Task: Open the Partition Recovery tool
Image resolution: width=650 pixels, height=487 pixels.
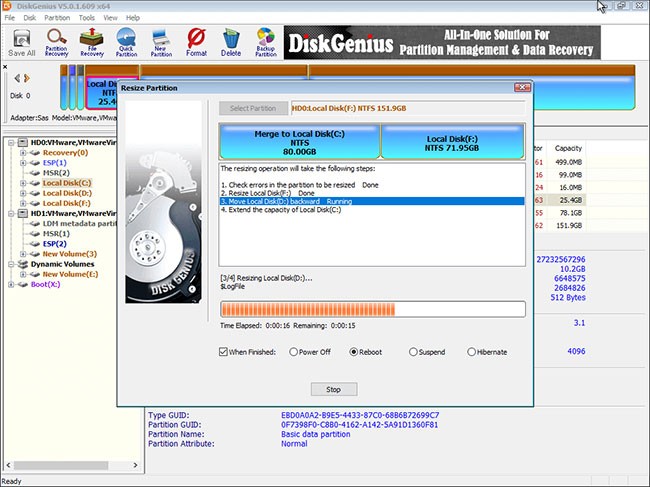Action: coord(55,42)
